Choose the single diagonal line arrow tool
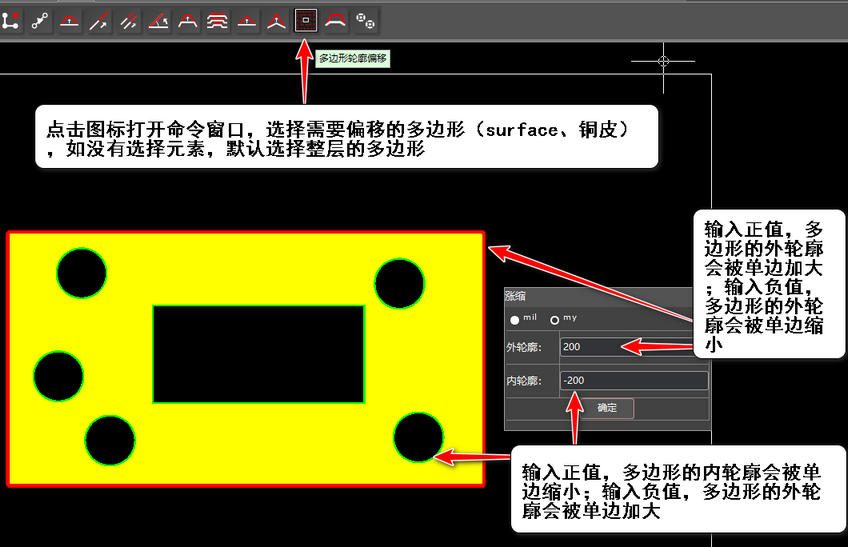The width and height of the screenshot is (848, 547). click(99, 21)
